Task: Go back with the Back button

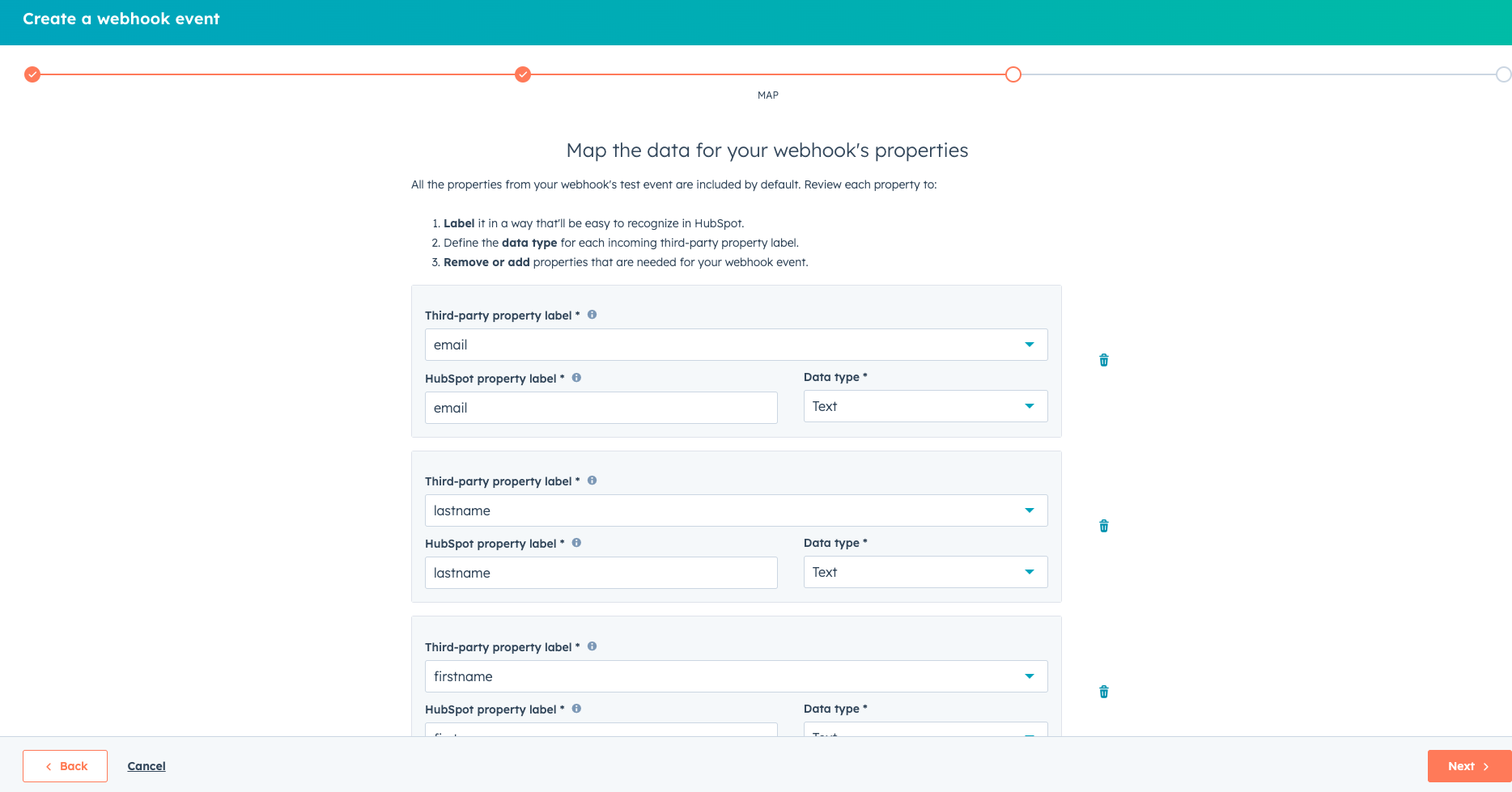Action: point(65,765)
